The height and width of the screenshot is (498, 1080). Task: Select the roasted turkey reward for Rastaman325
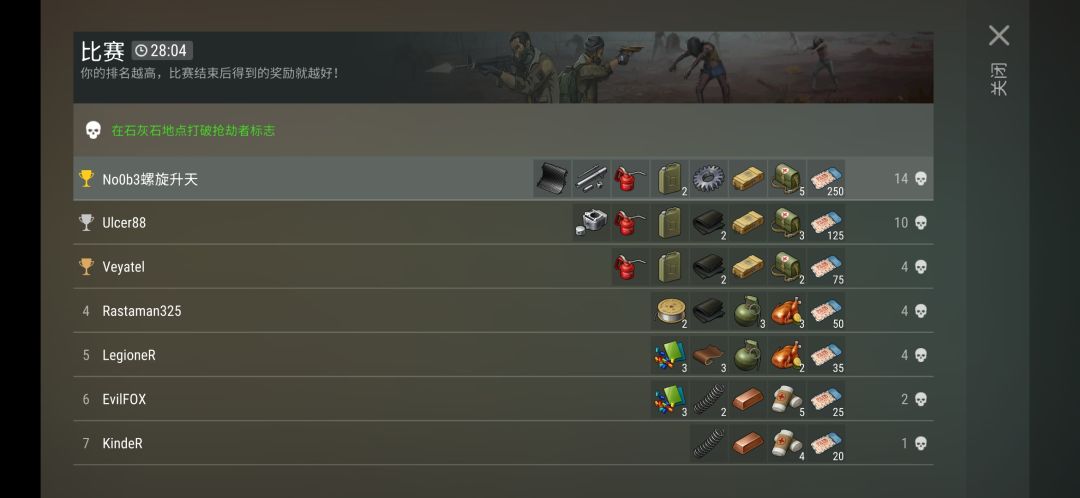787,311
